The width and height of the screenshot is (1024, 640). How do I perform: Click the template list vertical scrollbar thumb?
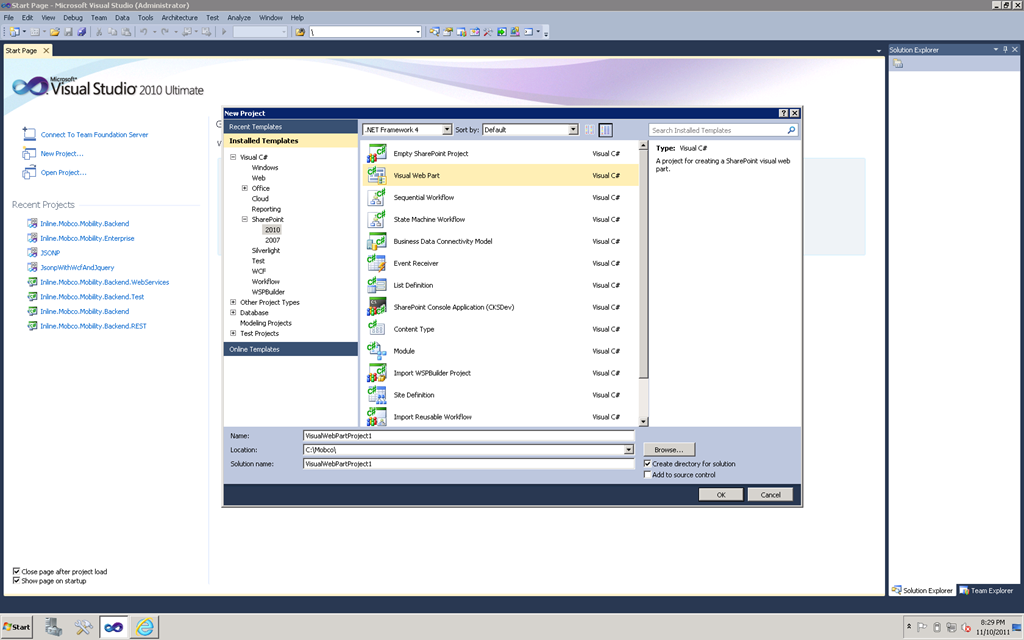643,264
